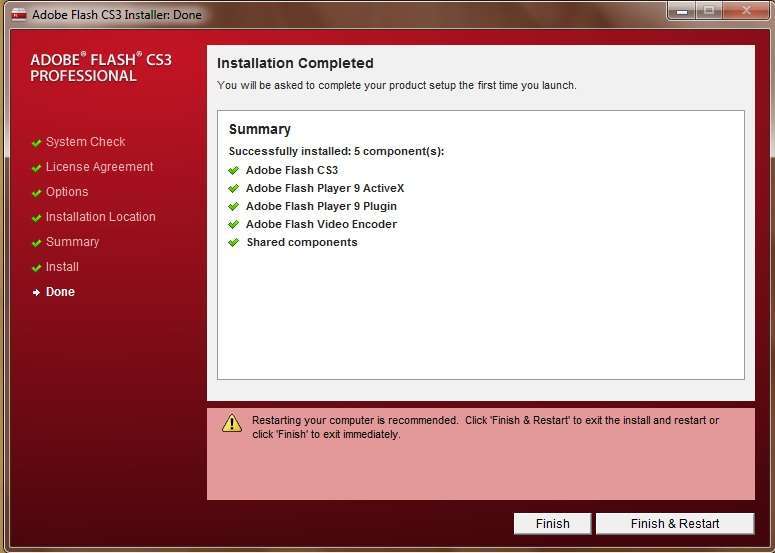Click the yellow warning triangle icon
The height and width of the screenshot is (553, 775).
[232, 423]
